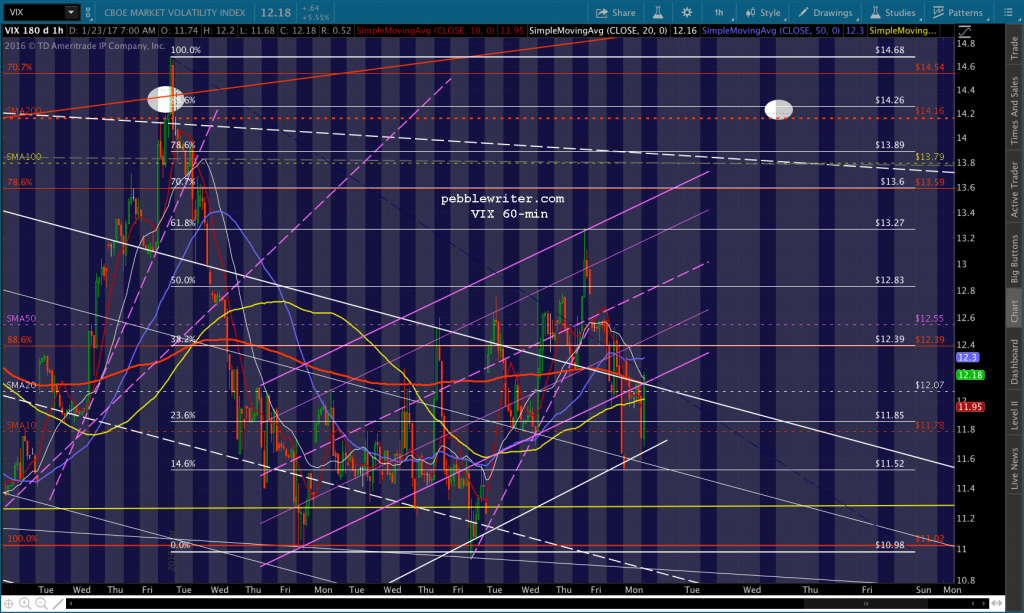Click the SMA200 line label on left
Screen dimensions: 1024x613
click(24, 111)
